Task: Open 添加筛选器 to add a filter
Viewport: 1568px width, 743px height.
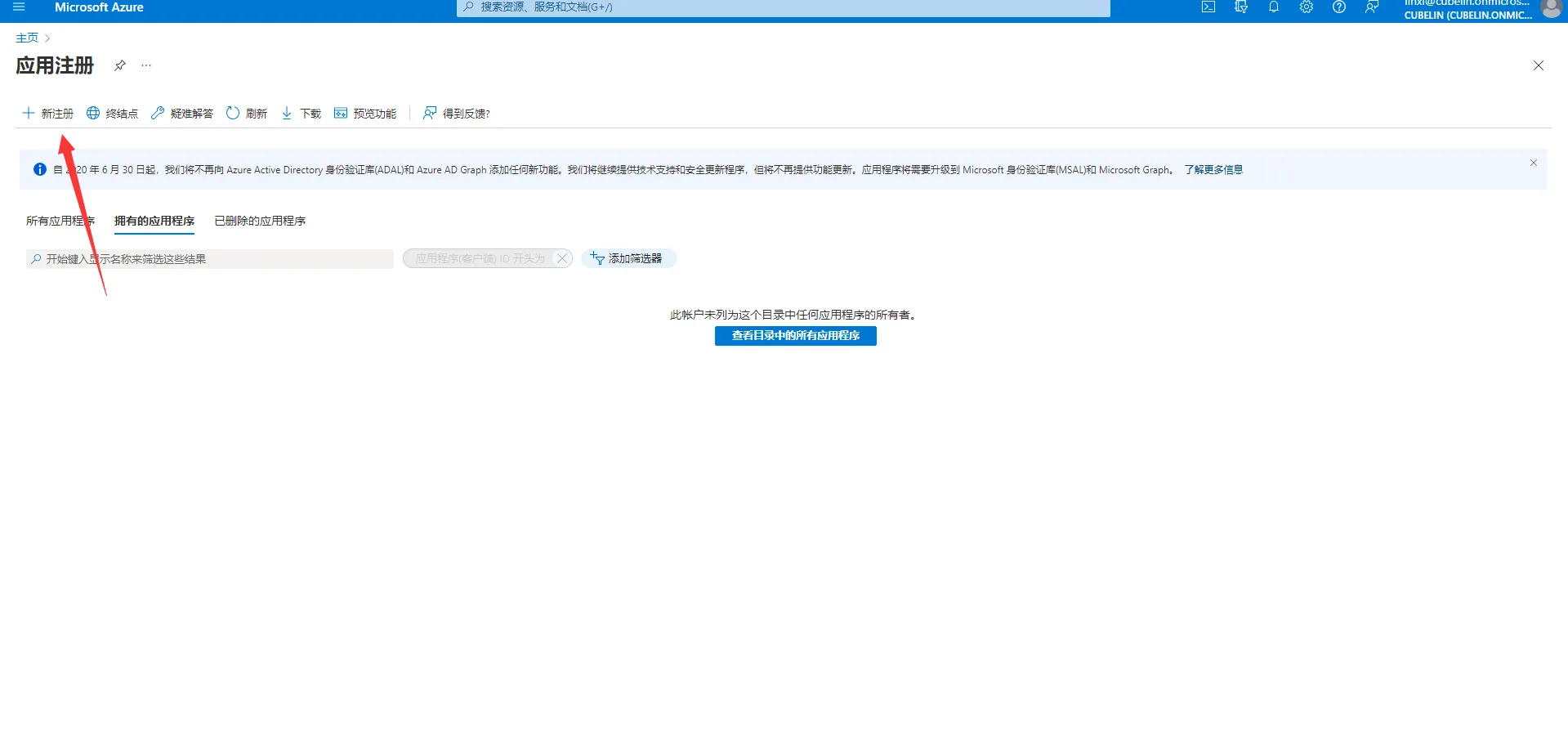Action: click(628, 258)
